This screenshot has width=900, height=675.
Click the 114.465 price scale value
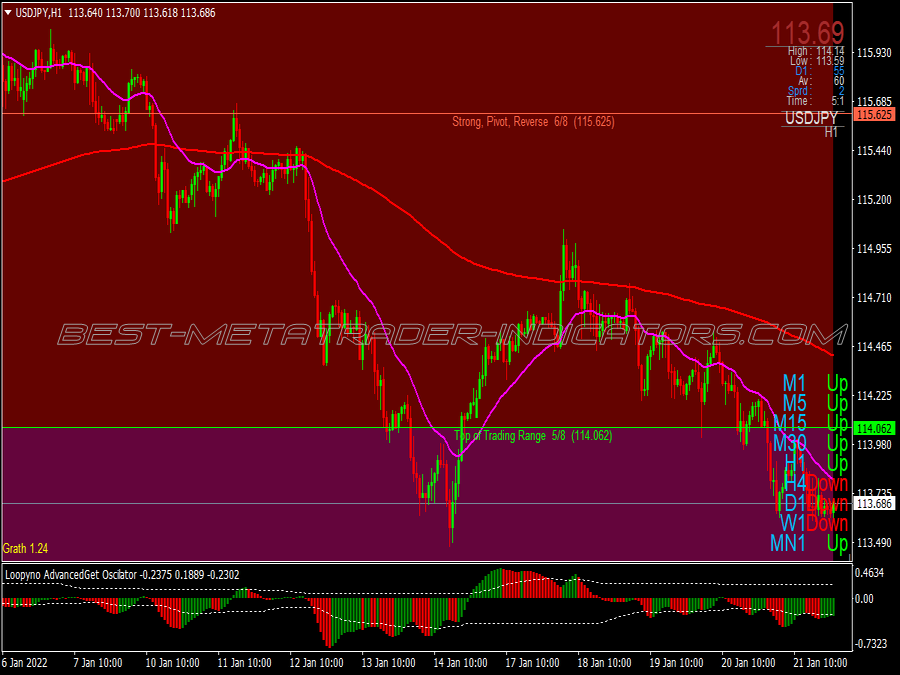coord(874,347)
